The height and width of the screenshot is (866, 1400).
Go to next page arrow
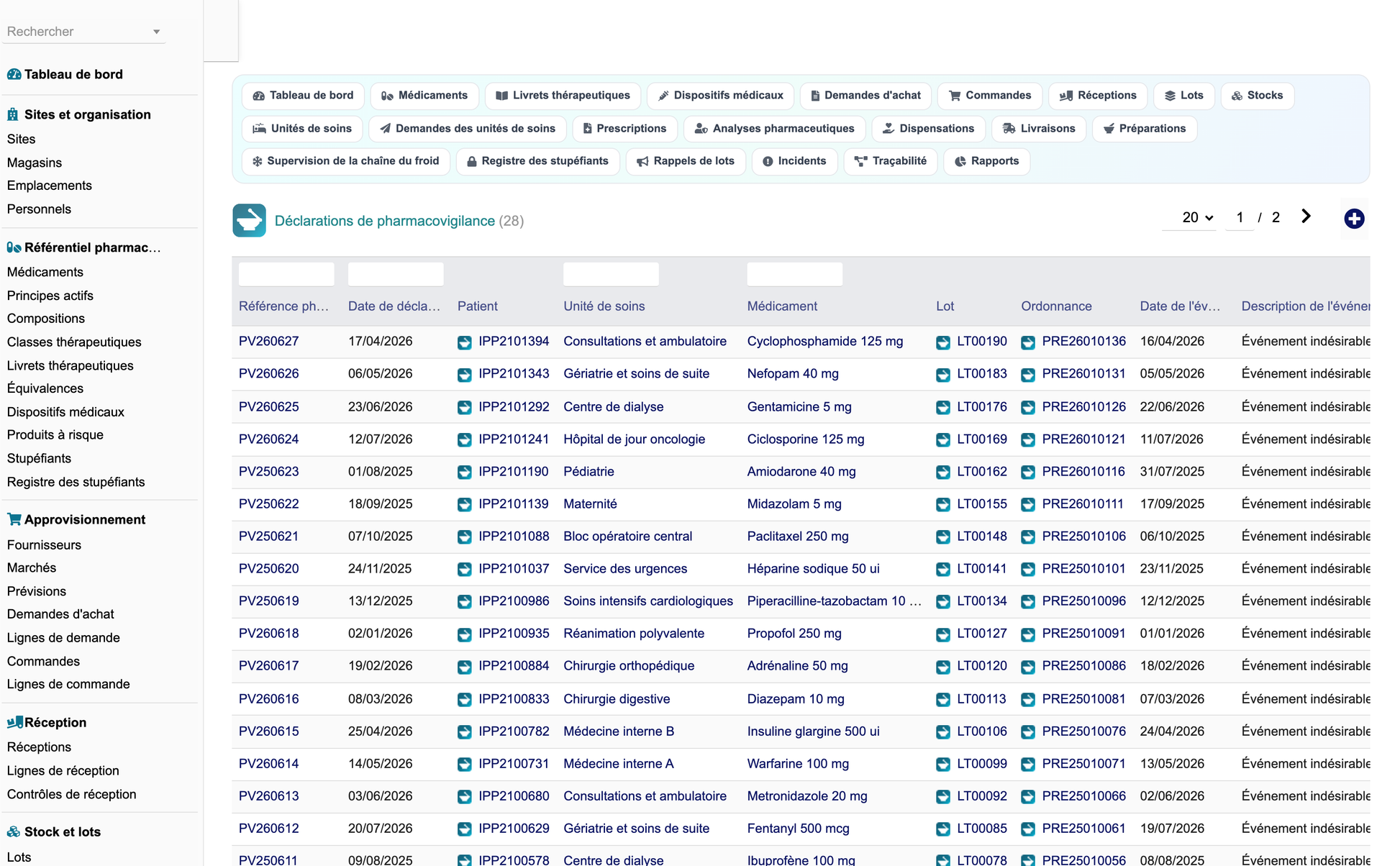click(1306, 216)
